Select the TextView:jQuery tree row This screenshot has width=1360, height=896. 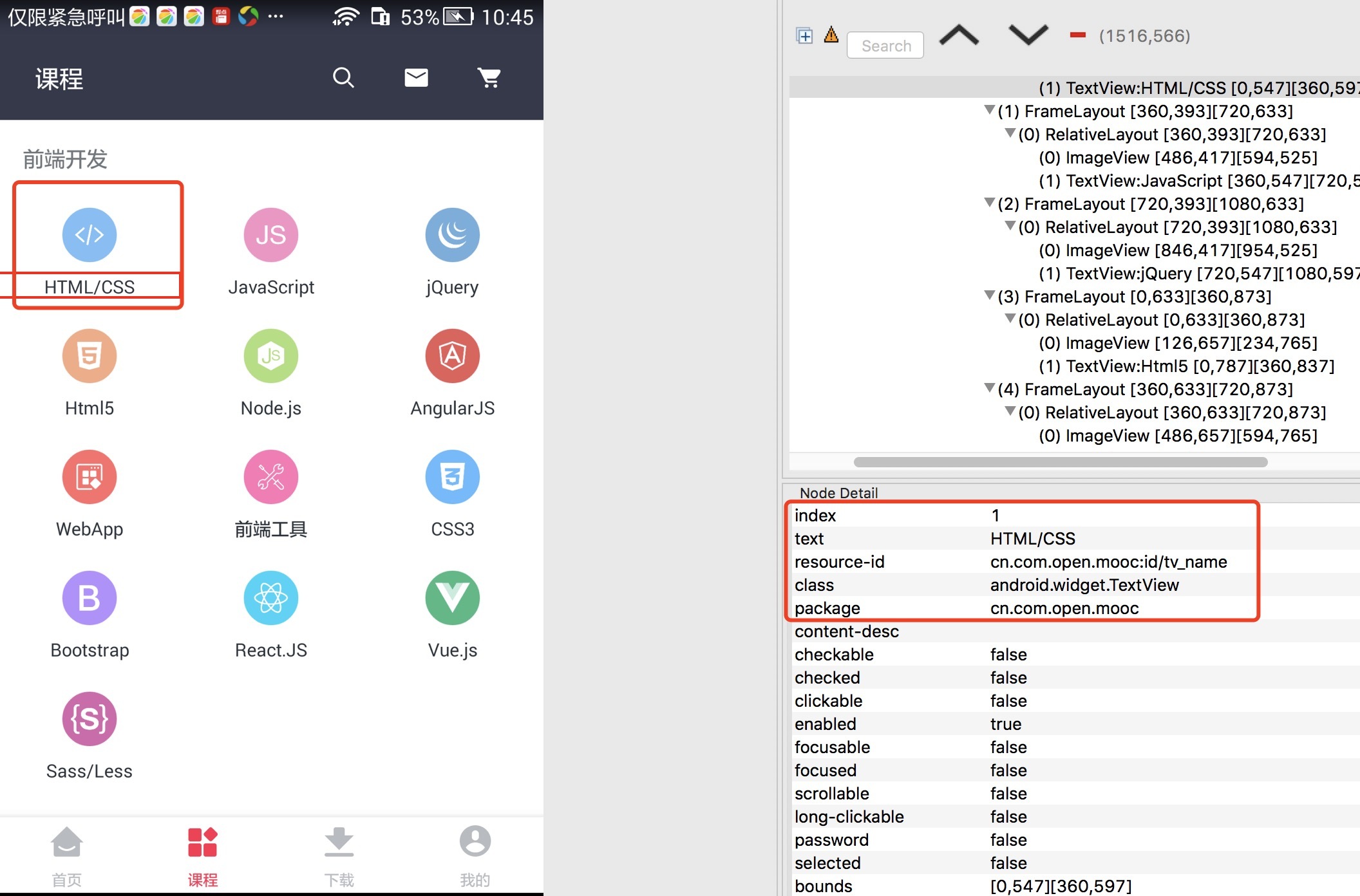pyautogui.click(x=1075, y=274)
